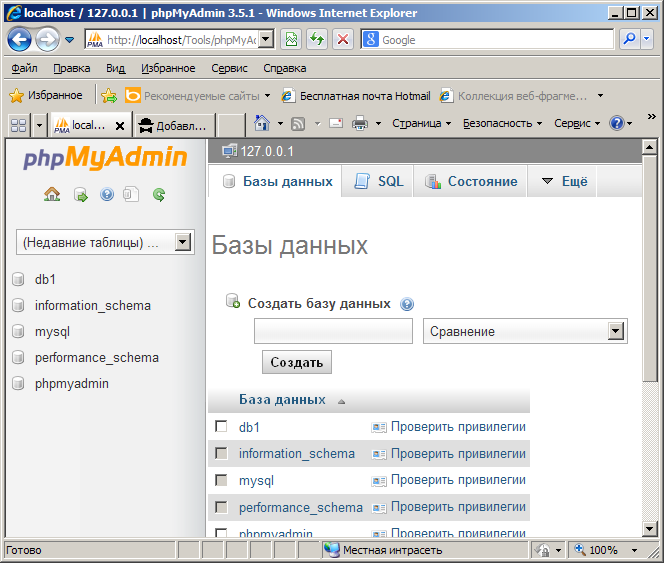This screenshot has width=664, height=563.
Task: Click the add to favorites bar icon
Action: click(109, 96)
